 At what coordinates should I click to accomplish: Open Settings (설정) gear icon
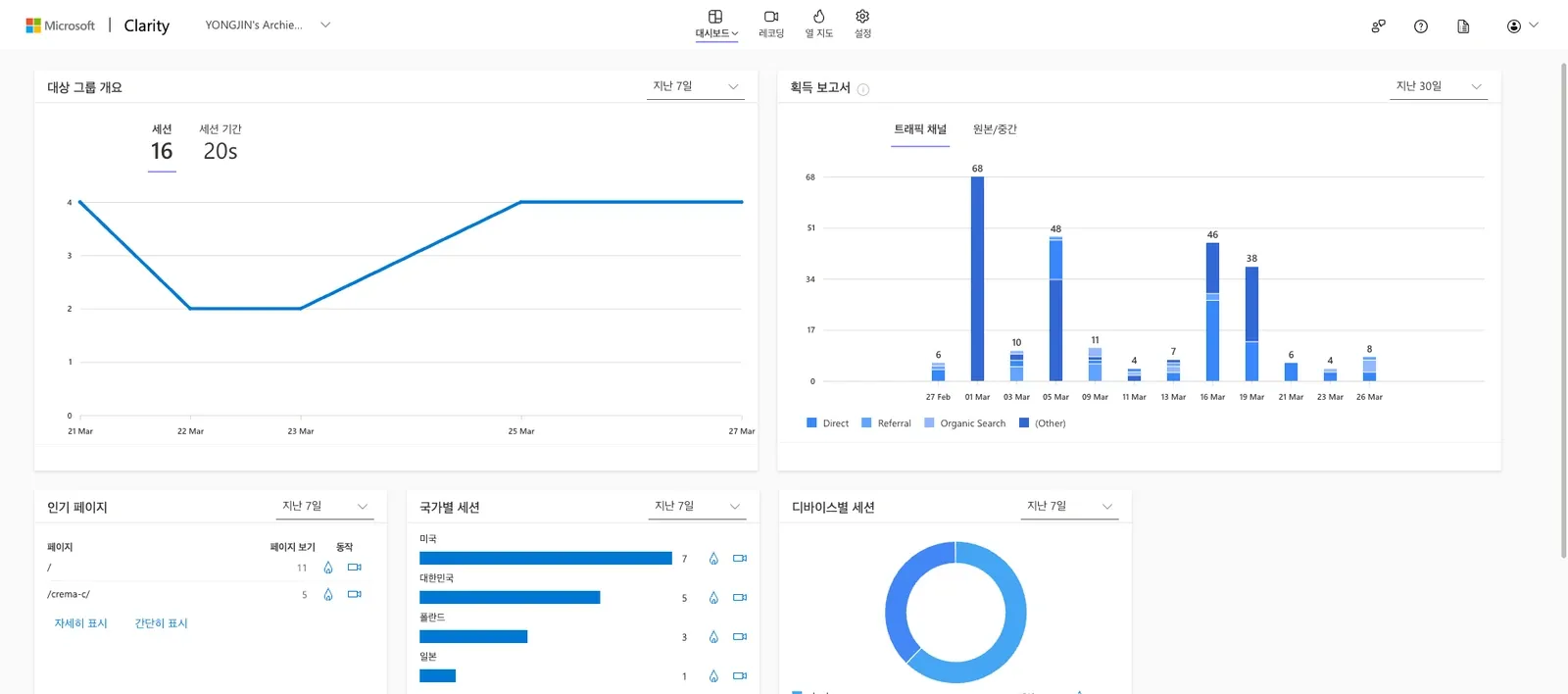pyautogui.click(x=862, y=24)
